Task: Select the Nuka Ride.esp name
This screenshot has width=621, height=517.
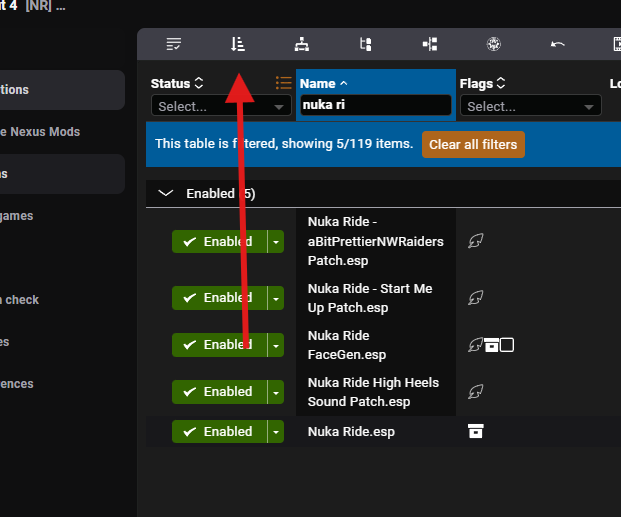Action: click(351, 431)
